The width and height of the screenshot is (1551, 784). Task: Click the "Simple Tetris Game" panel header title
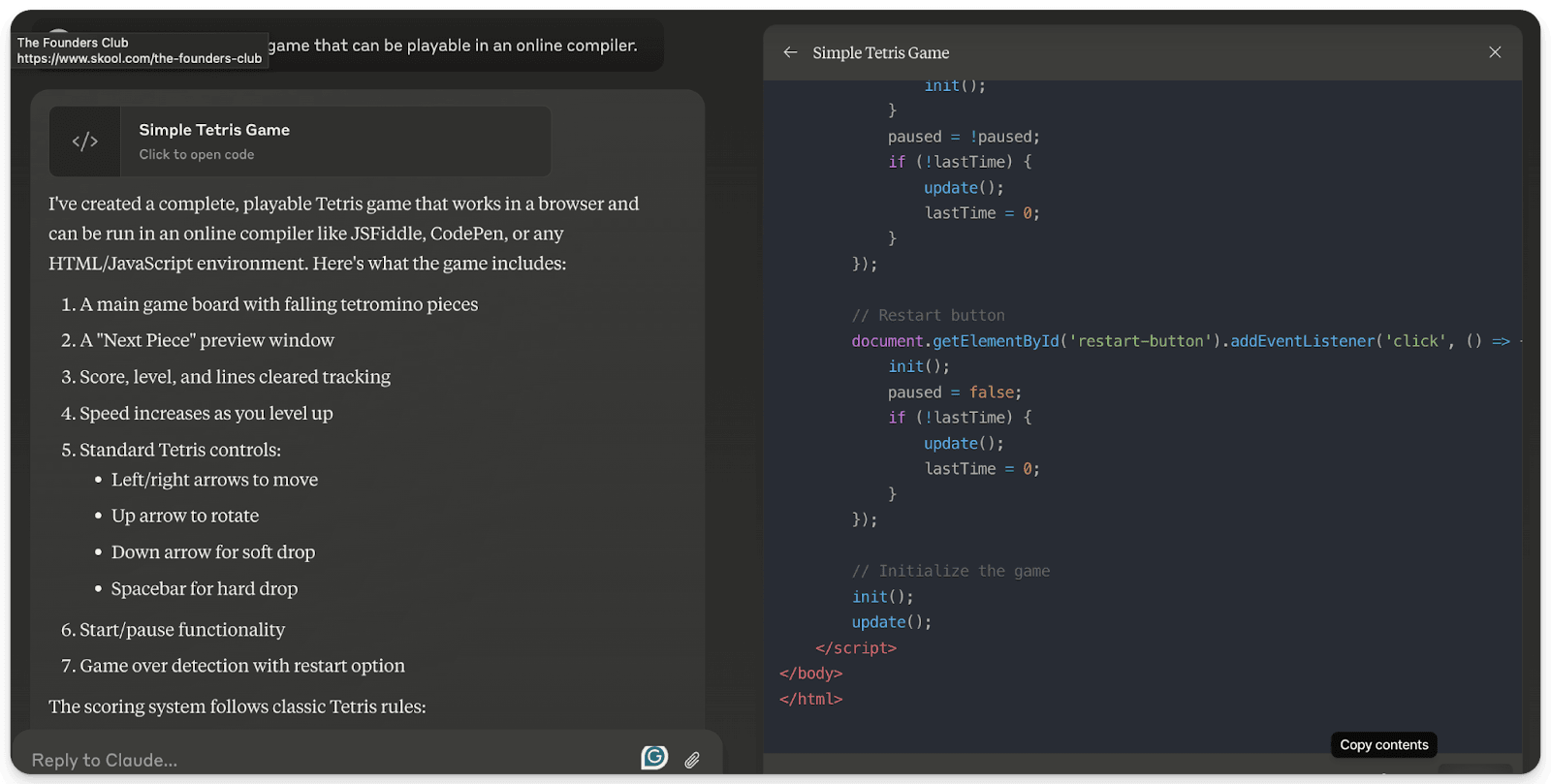coord(880,53)
